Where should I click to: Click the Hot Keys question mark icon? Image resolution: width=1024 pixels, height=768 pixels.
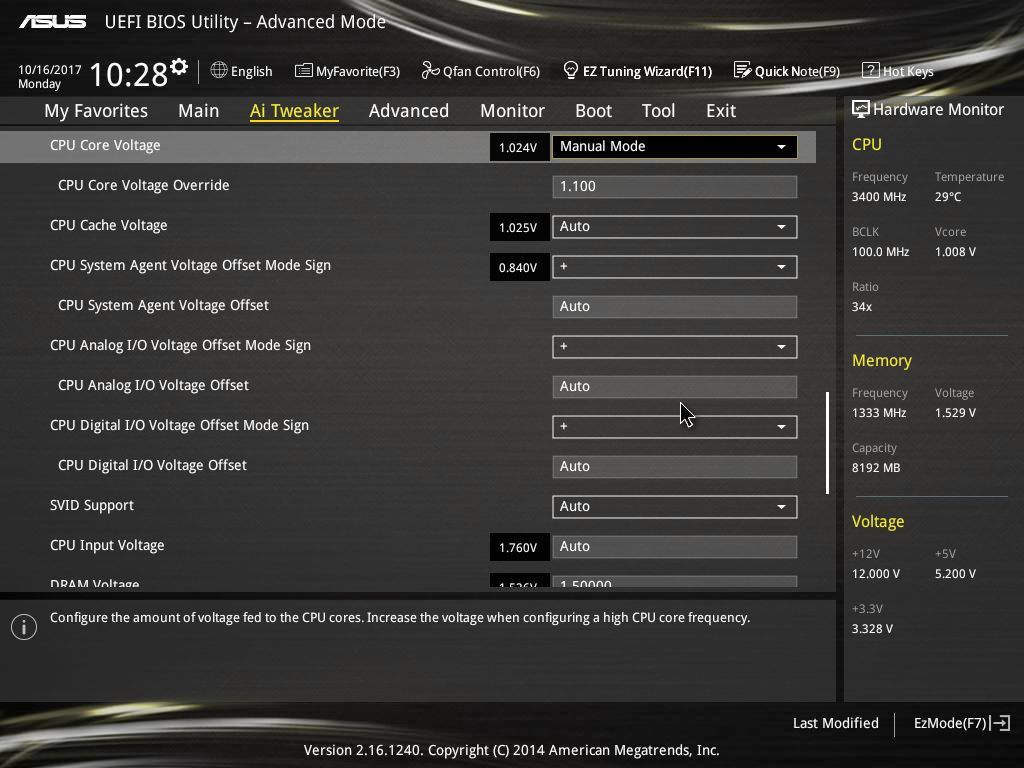[871, 70]
